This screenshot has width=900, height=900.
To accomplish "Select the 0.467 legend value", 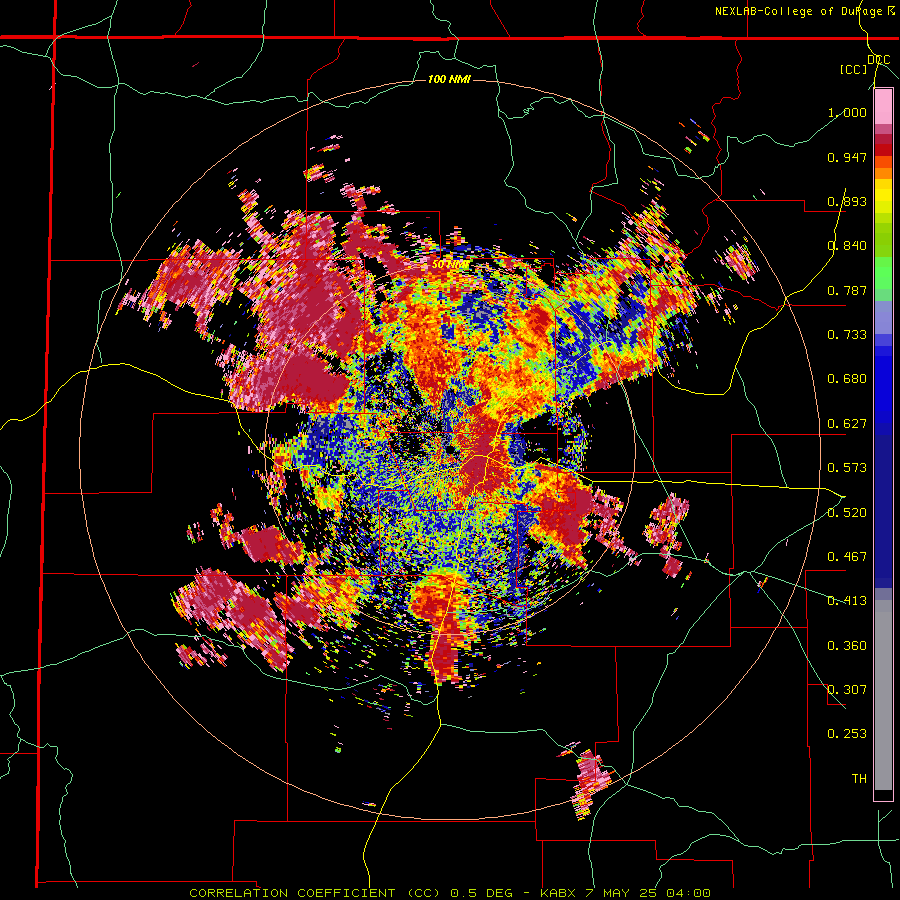I will 847,557.
